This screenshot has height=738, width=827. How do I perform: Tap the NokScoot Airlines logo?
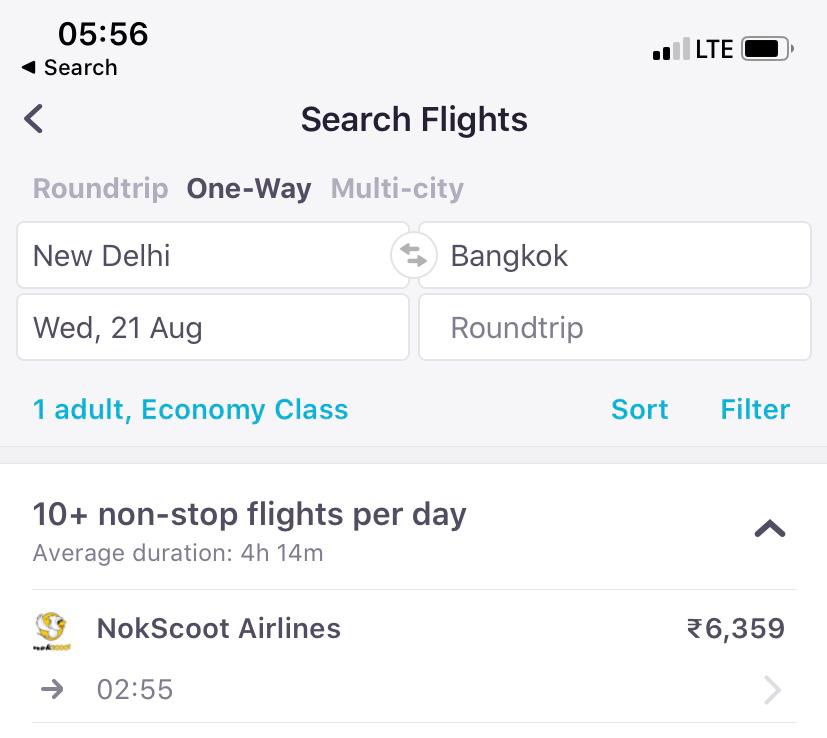tap(51, 631)
